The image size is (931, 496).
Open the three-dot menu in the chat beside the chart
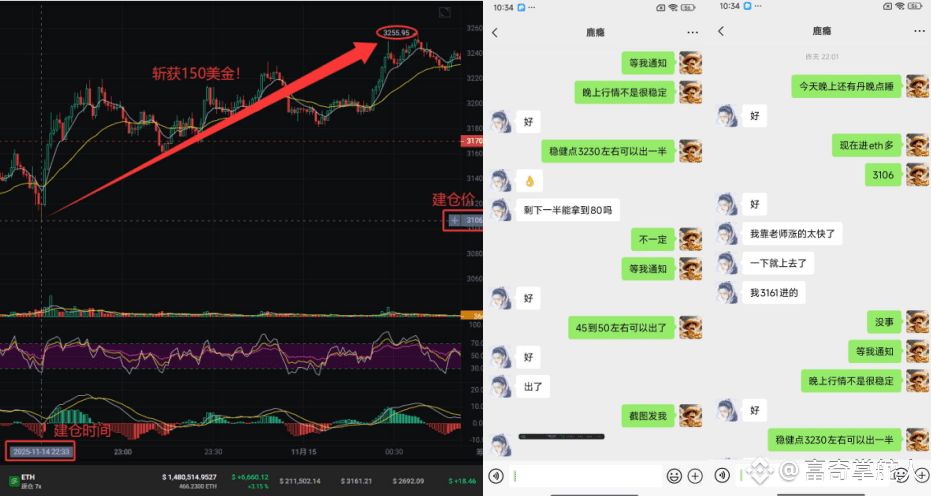[692, 33]
